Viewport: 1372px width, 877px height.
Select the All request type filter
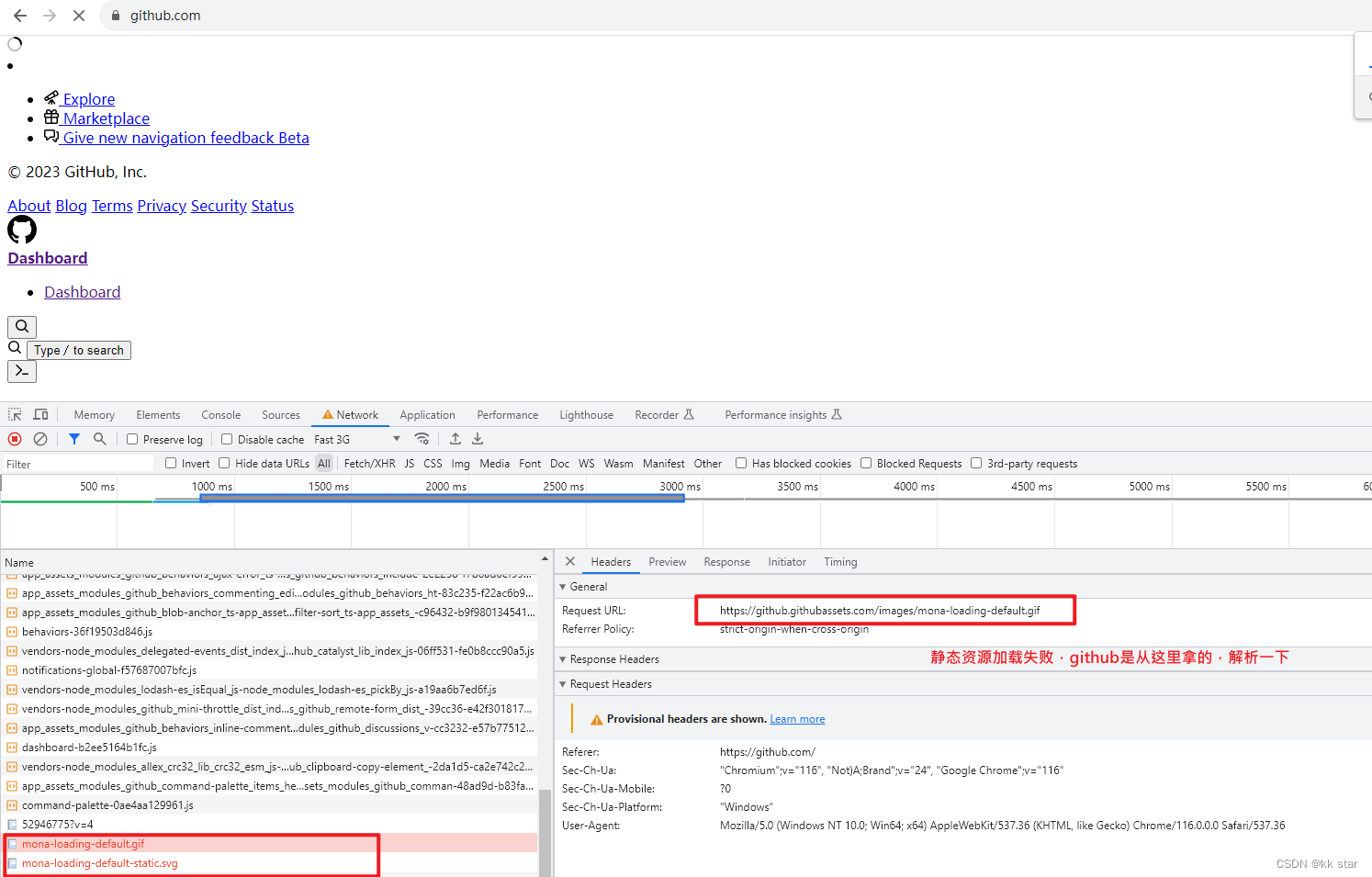point(324,464)
